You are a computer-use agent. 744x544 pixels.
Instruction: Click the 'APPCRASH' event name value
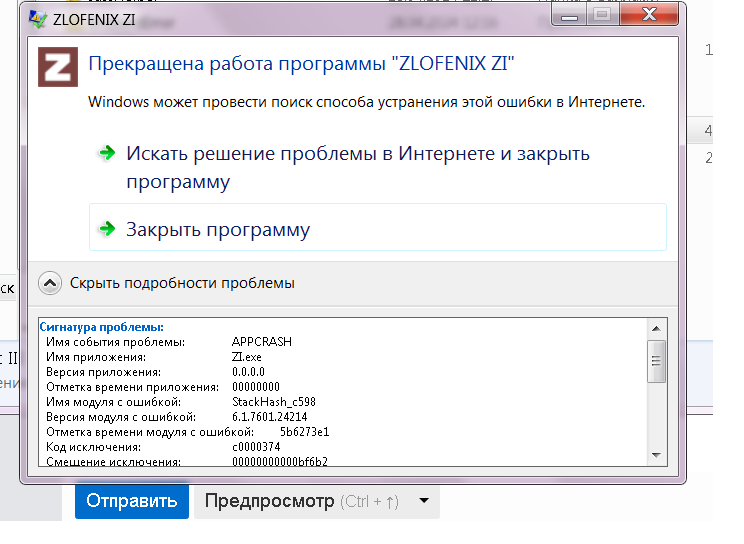[261, 342]
